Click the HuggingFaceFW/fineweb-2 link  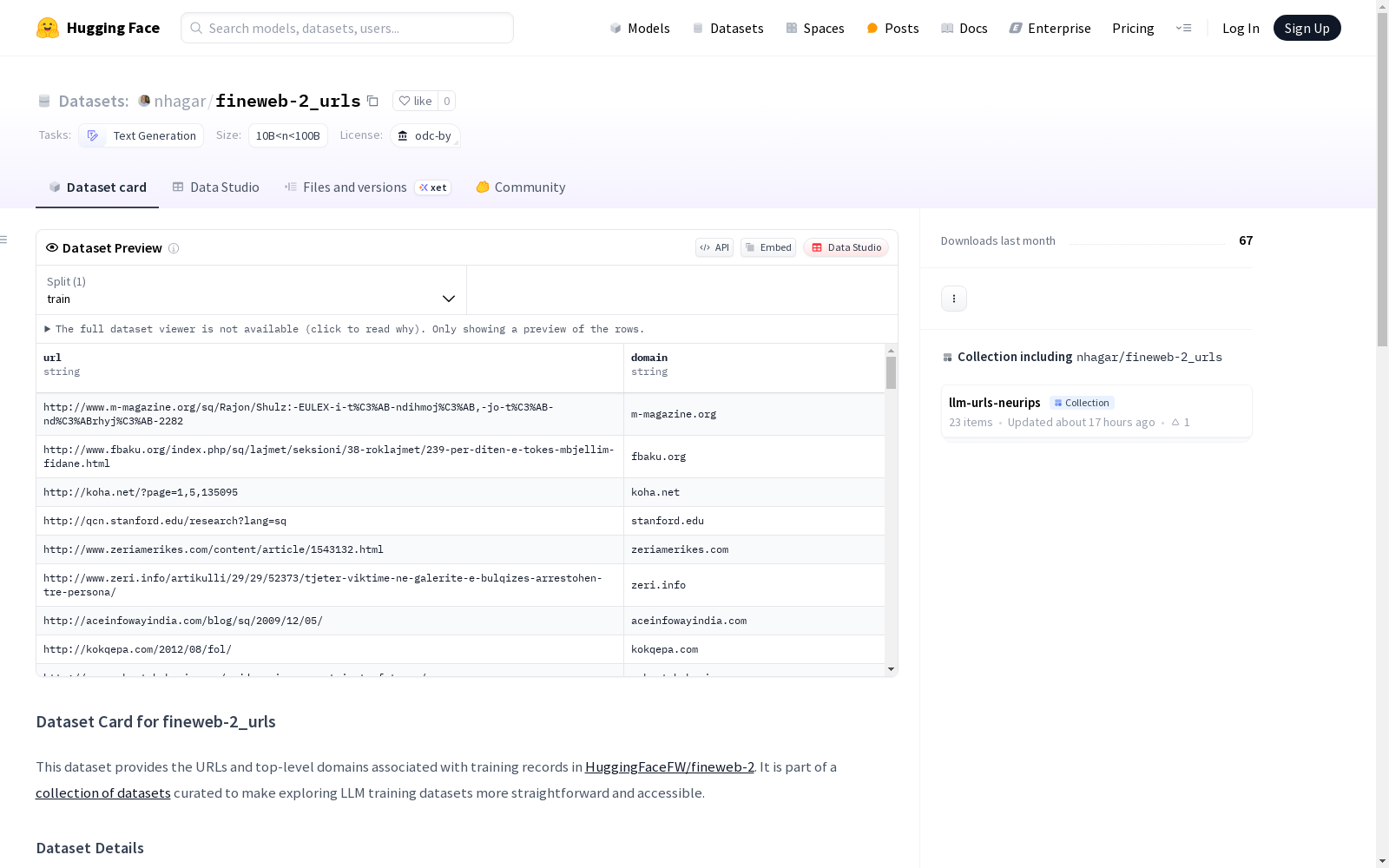[668, 767]
